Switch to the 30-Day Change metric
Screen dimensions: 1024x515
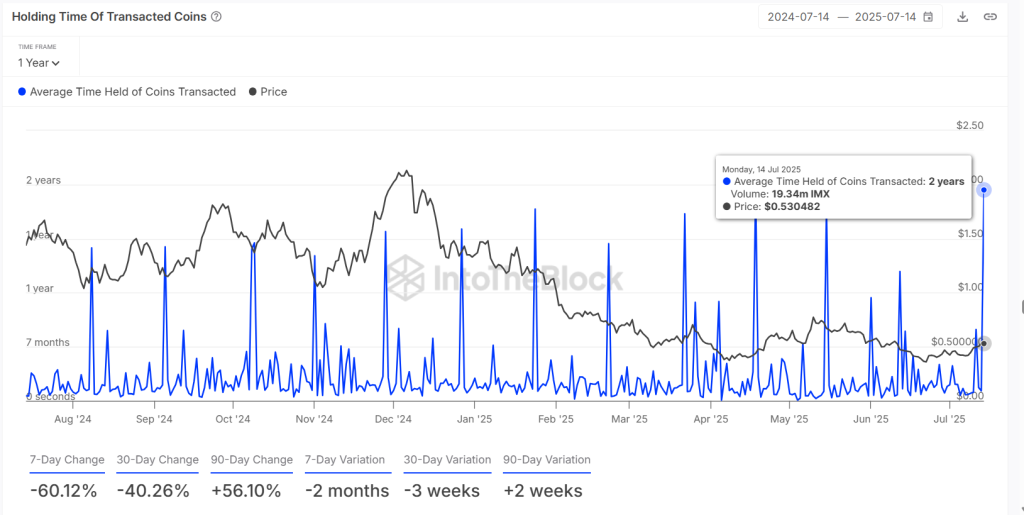click(x=157, y=460)
